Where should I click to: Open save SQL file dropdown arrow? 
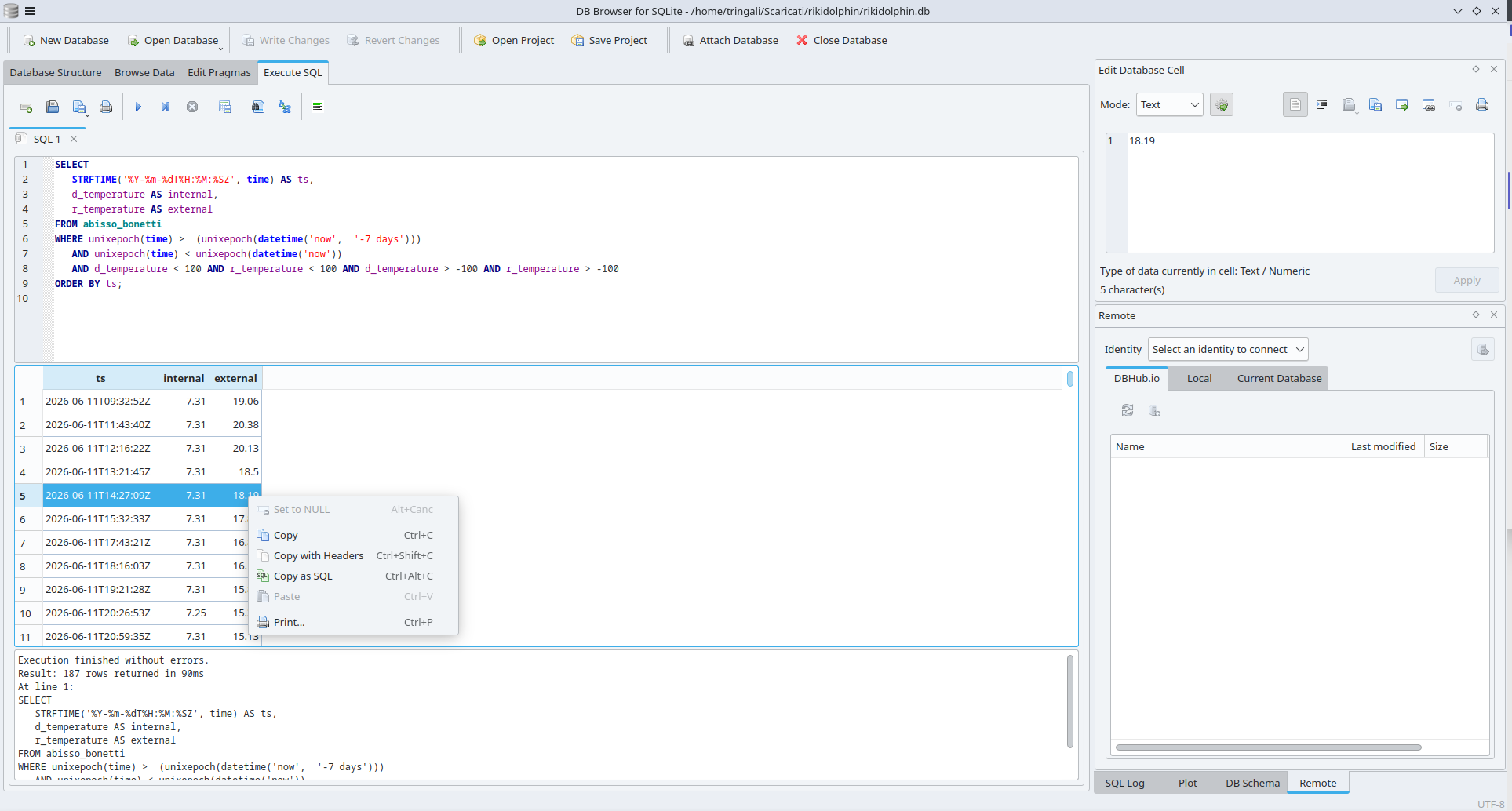(x=87, y=115)
